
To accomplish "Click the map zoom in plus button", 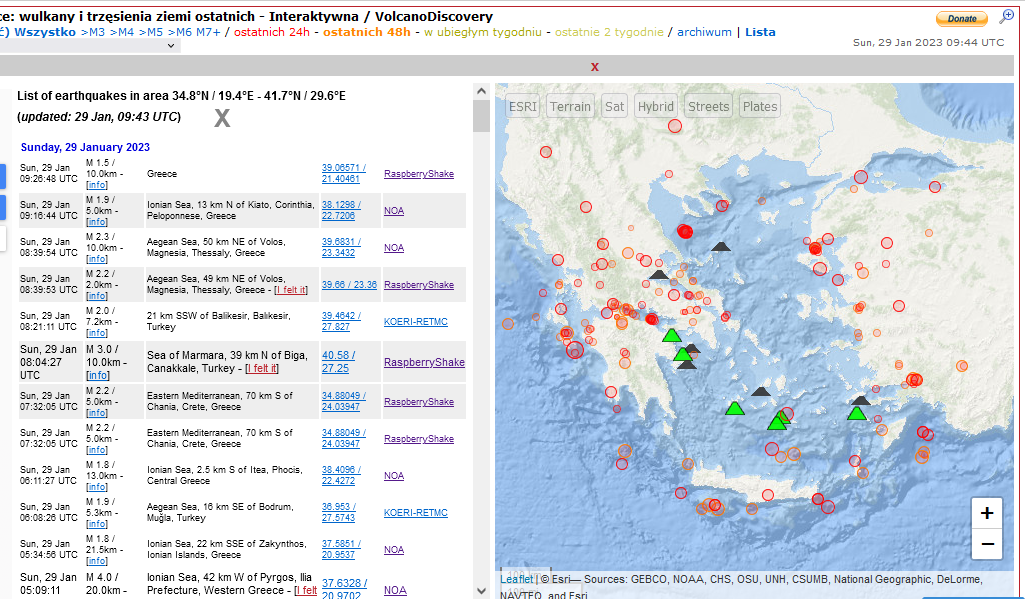I will [x=986, y=513].
